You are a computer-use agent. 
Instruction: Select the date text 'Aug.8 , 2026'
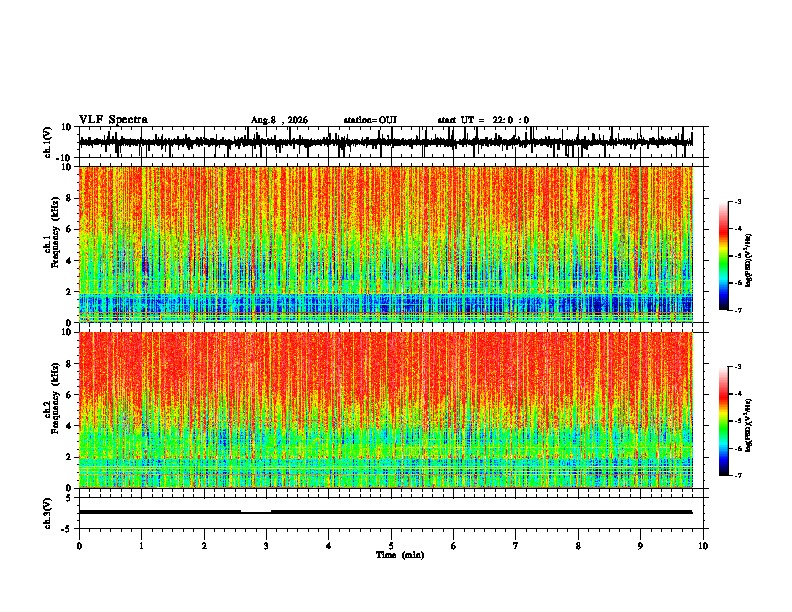click(279, 120)
